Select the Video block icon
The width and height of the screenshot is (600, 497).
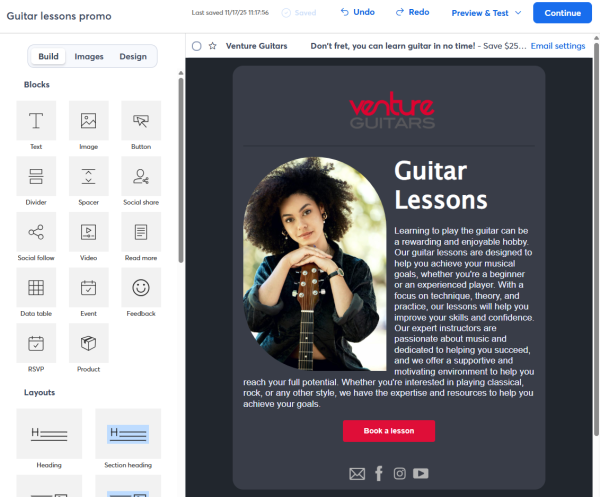(x=88, y=232)
